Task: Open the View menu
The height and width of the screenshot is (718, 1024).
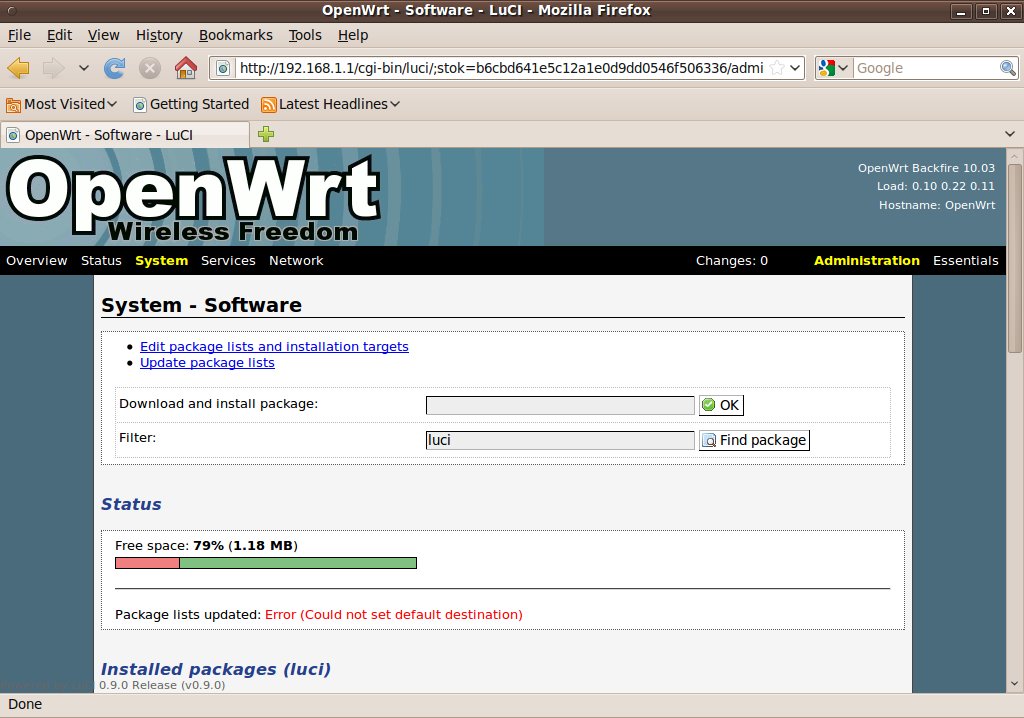Action: tap(103, 35)
